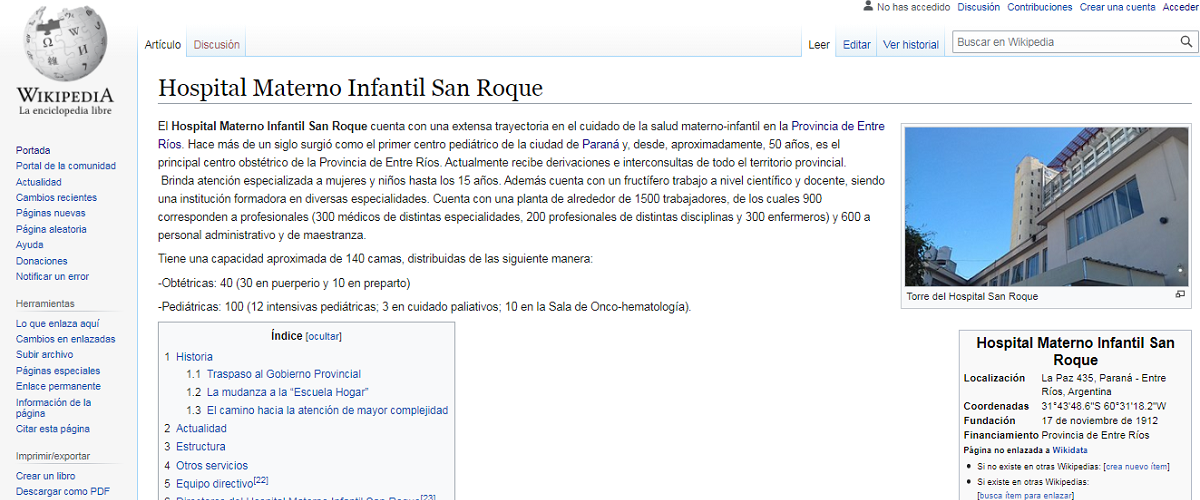Select Descargar como PDF option
This screenshot has height=500, width=1200.
pyautogui.click(x=62, y=491)
